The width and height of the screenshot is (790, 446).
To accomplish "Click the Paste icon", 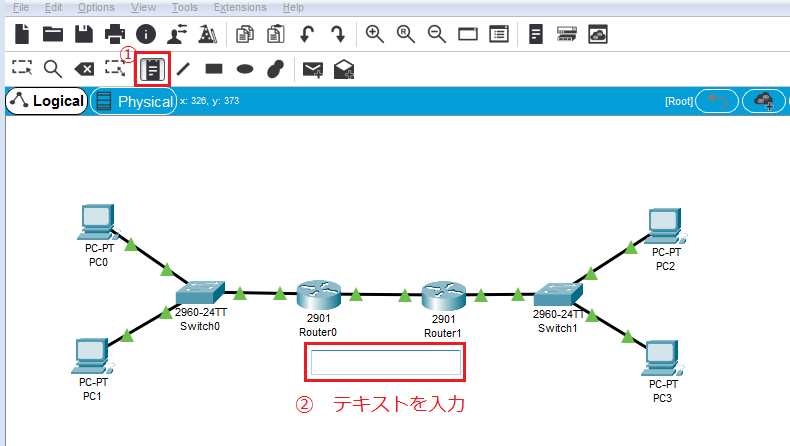I will [276, 34].
